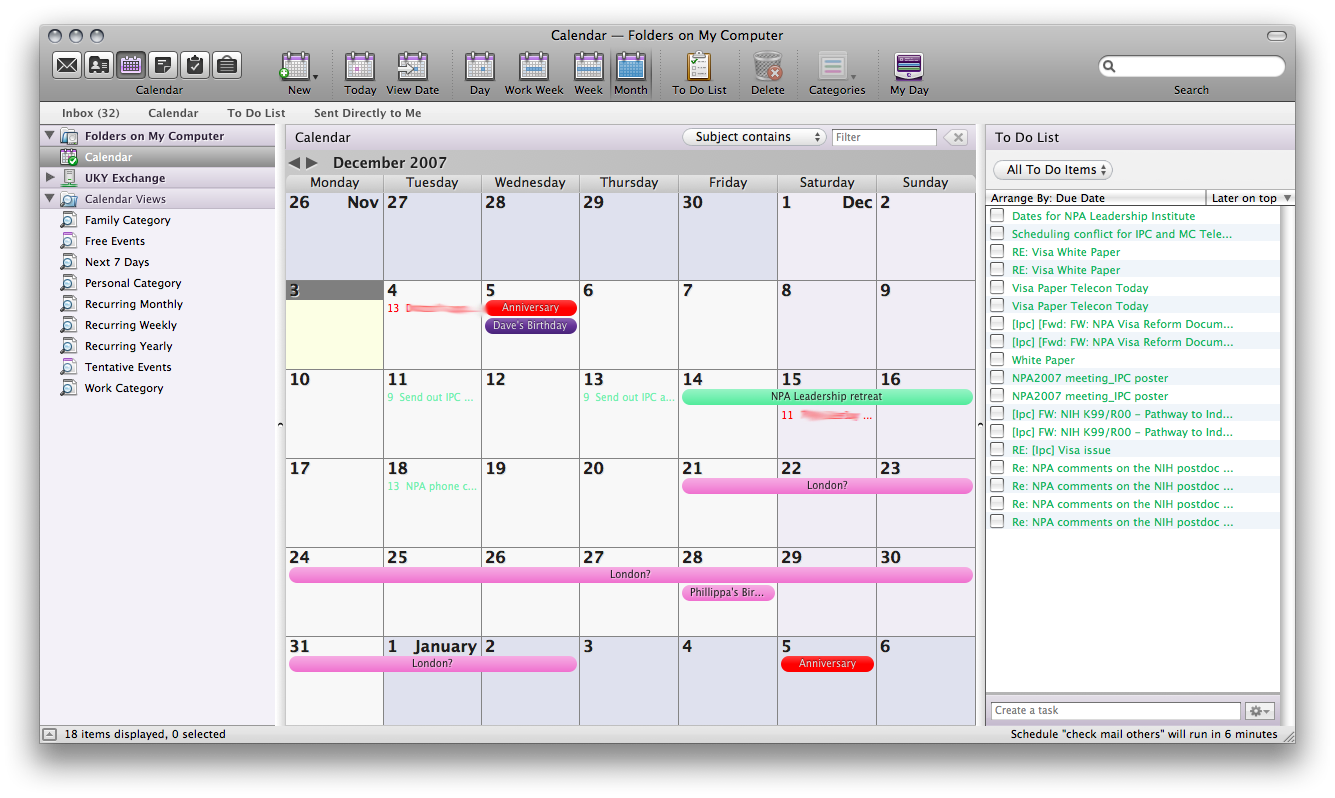Expand UKY Exchange folder
The image size is (1335, 798).
(x=50, y=177)
